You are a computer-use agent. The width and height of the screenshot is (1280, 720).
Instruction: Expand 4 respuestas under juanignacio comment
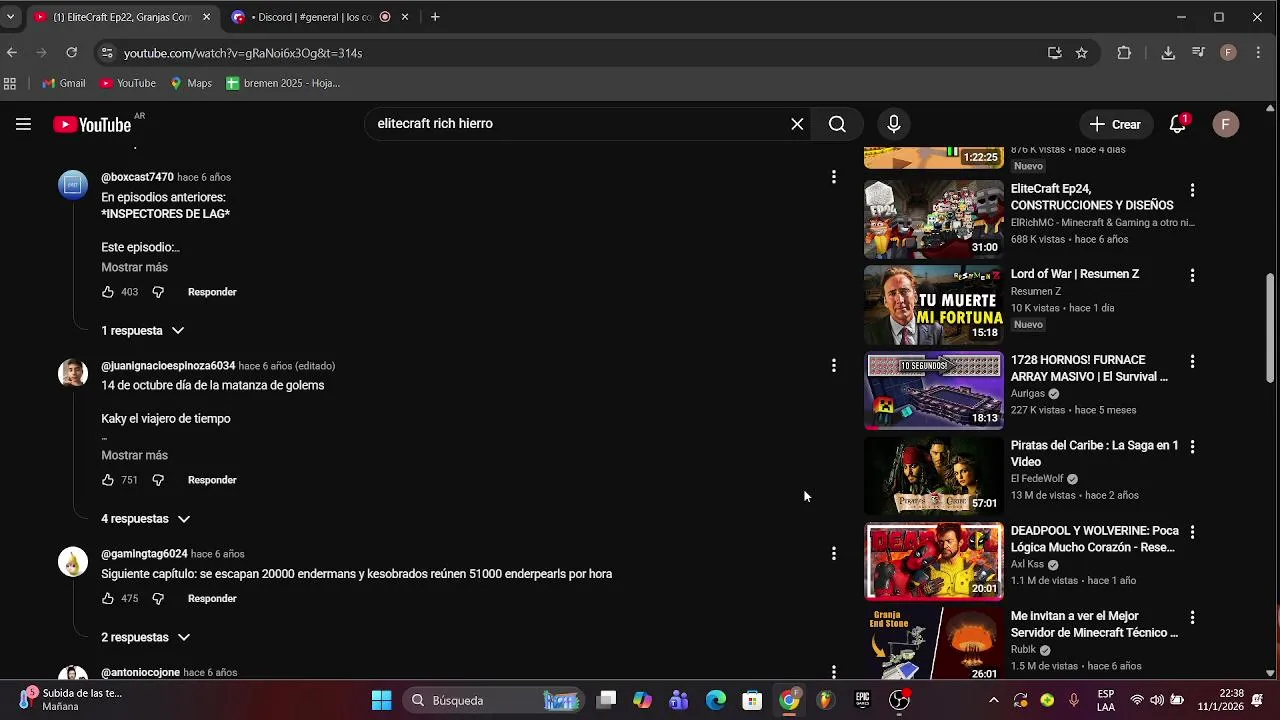tap(145, 519)
